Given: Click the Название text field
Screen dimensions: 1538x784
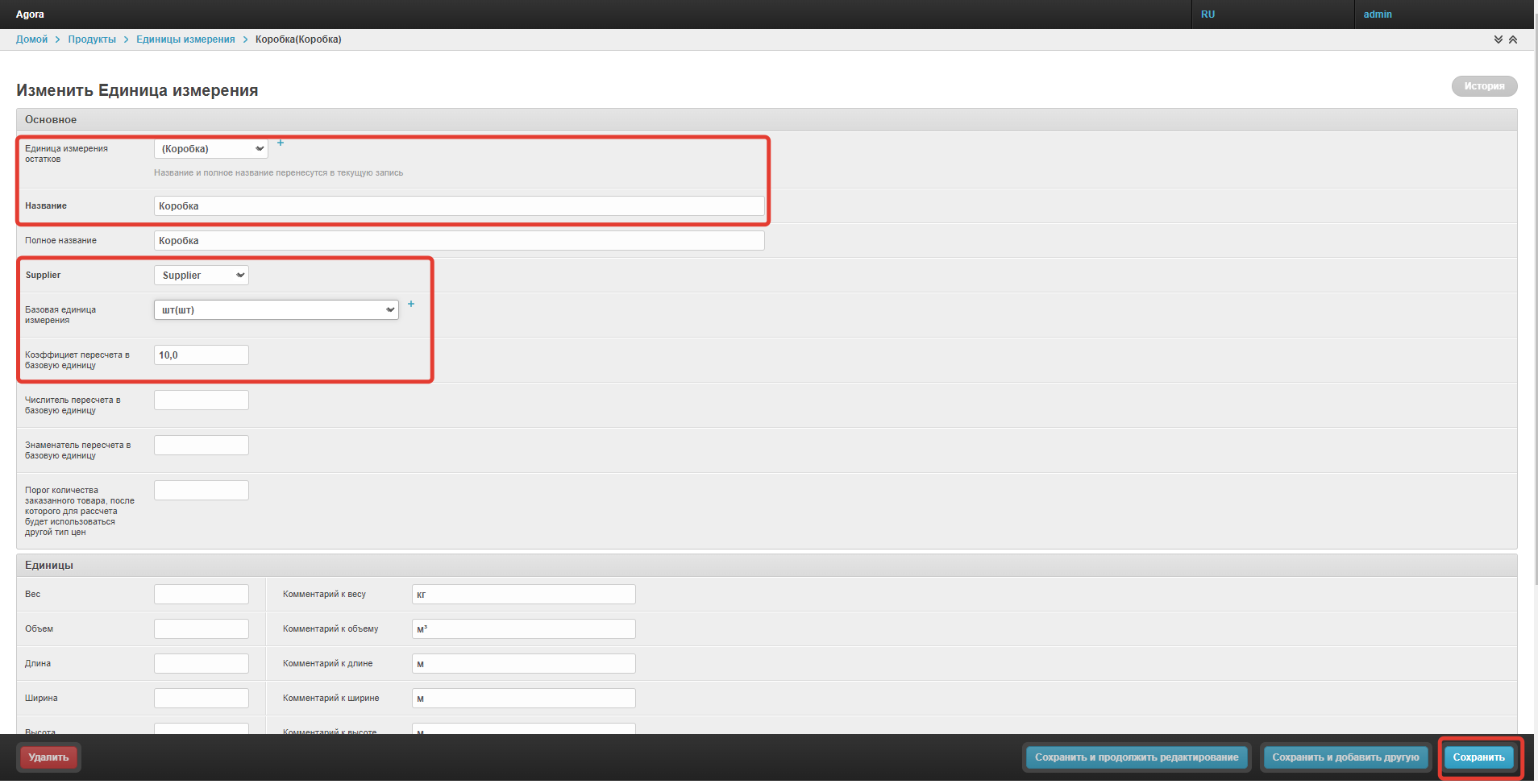Looking at the screenshot, I should [459, 206].
